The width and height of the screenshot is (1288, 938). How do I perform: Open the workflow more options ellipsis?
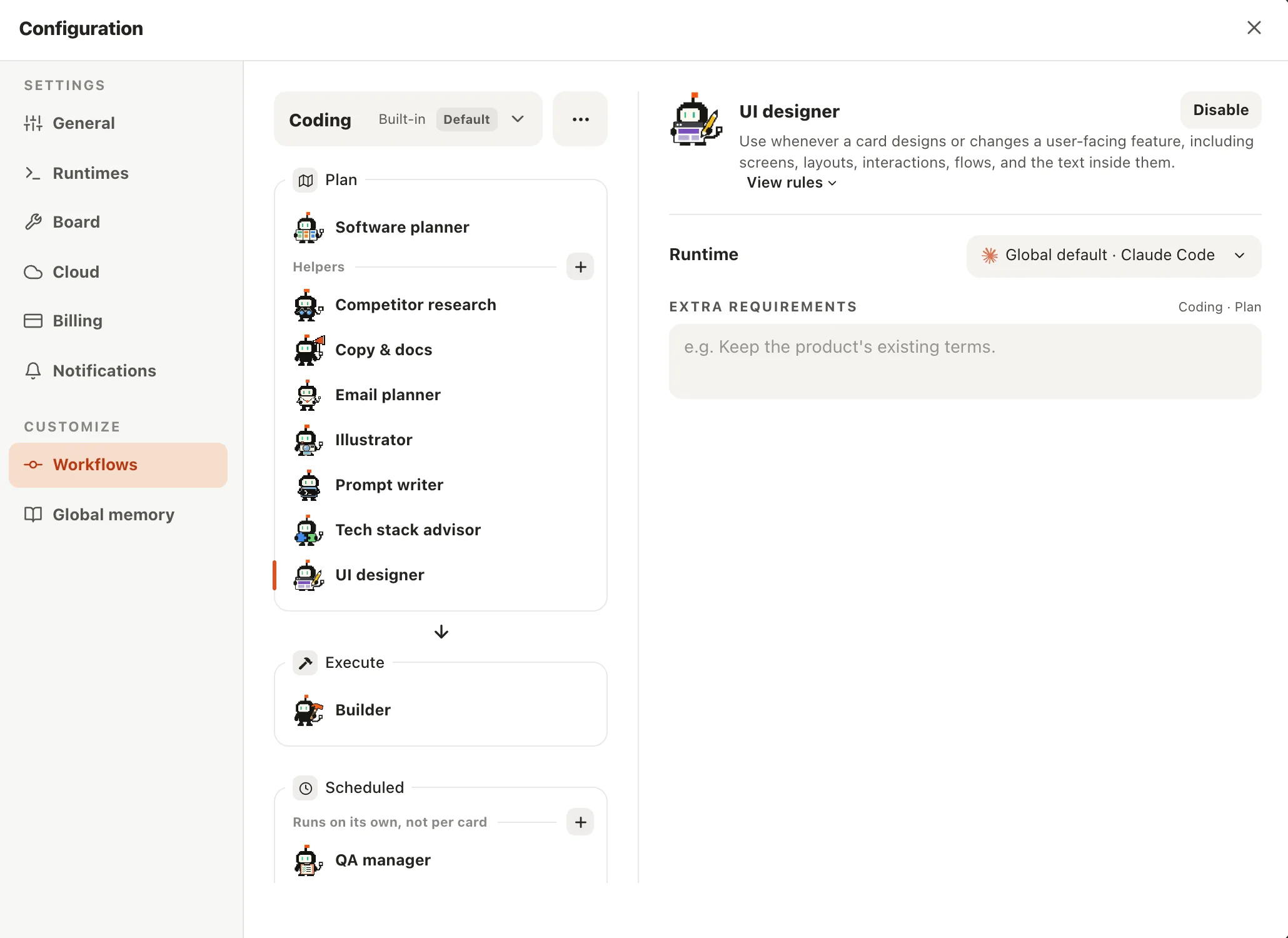coord(580,119)
